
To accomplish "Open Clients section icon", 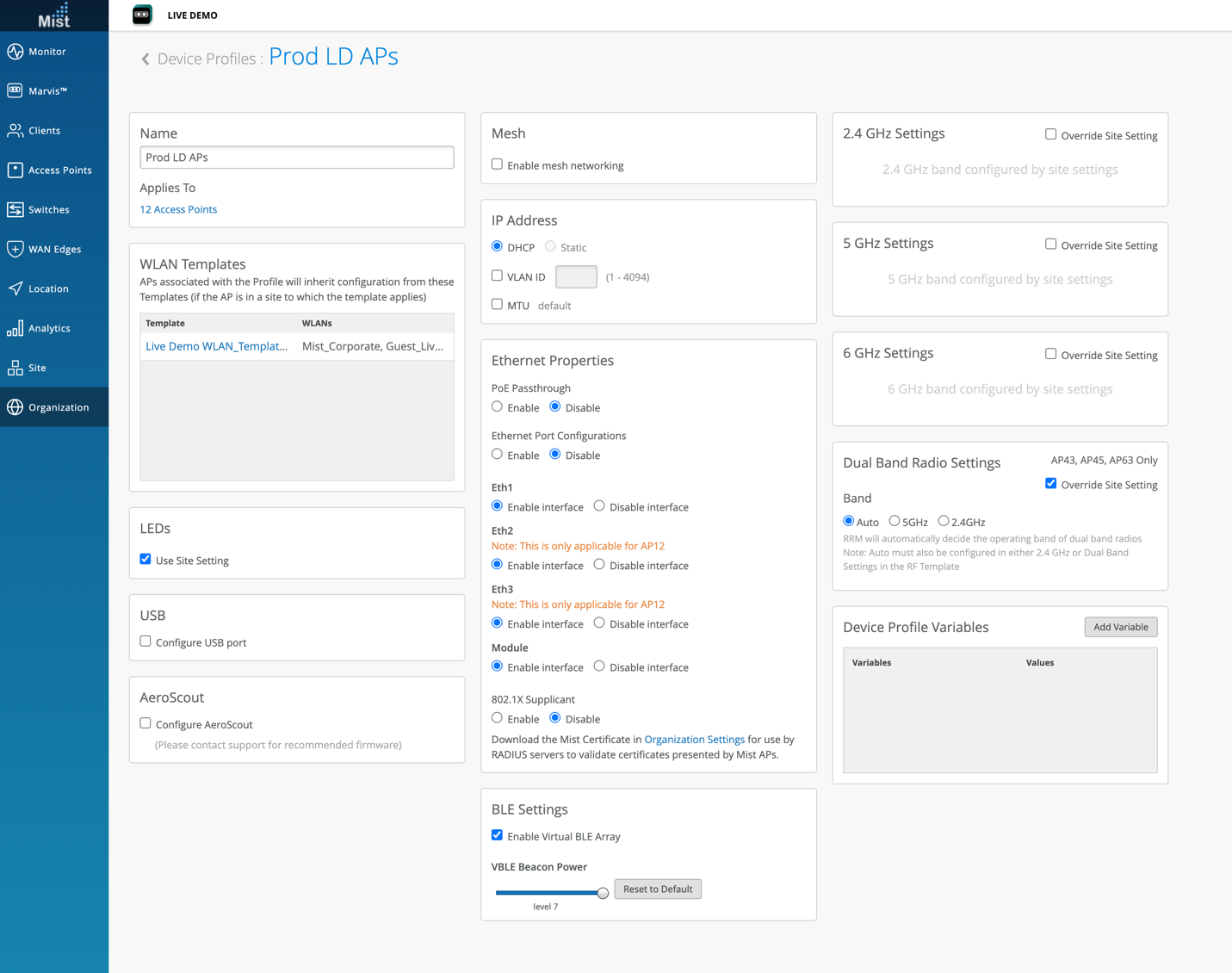I will tap(15, 131).
